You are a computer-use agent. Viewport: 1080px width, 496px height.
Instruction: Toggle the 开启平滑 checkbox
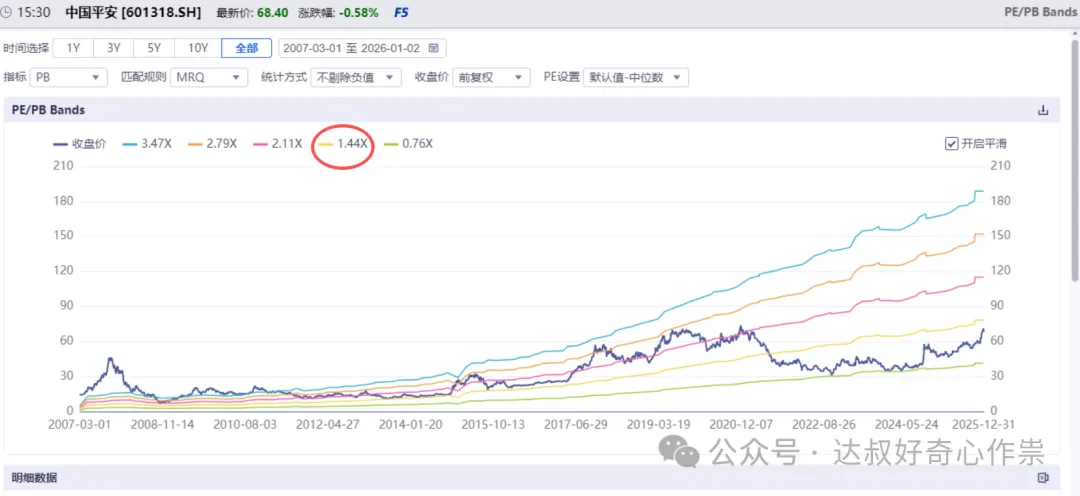coord(951,143)
